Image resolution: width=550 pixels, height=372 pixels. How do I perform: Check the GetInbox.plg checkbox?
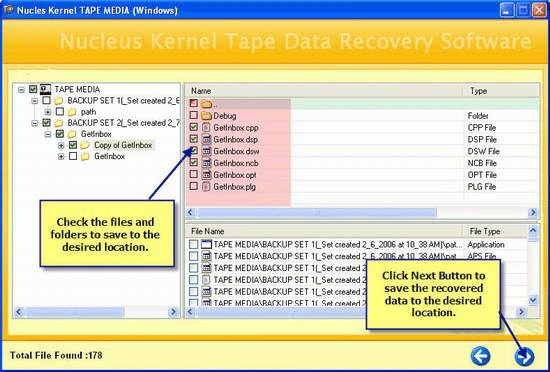(194, 186)
